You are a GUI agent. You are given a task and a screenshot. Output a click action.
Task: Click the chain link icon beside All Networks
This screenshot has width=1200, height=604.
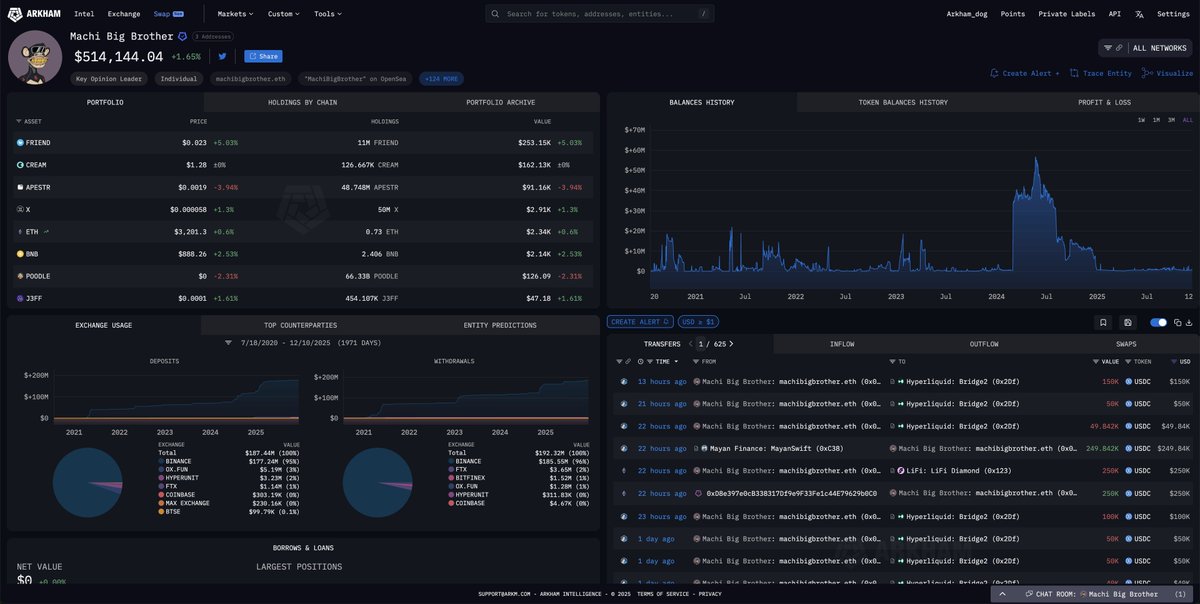click(x=1119, y=47)
